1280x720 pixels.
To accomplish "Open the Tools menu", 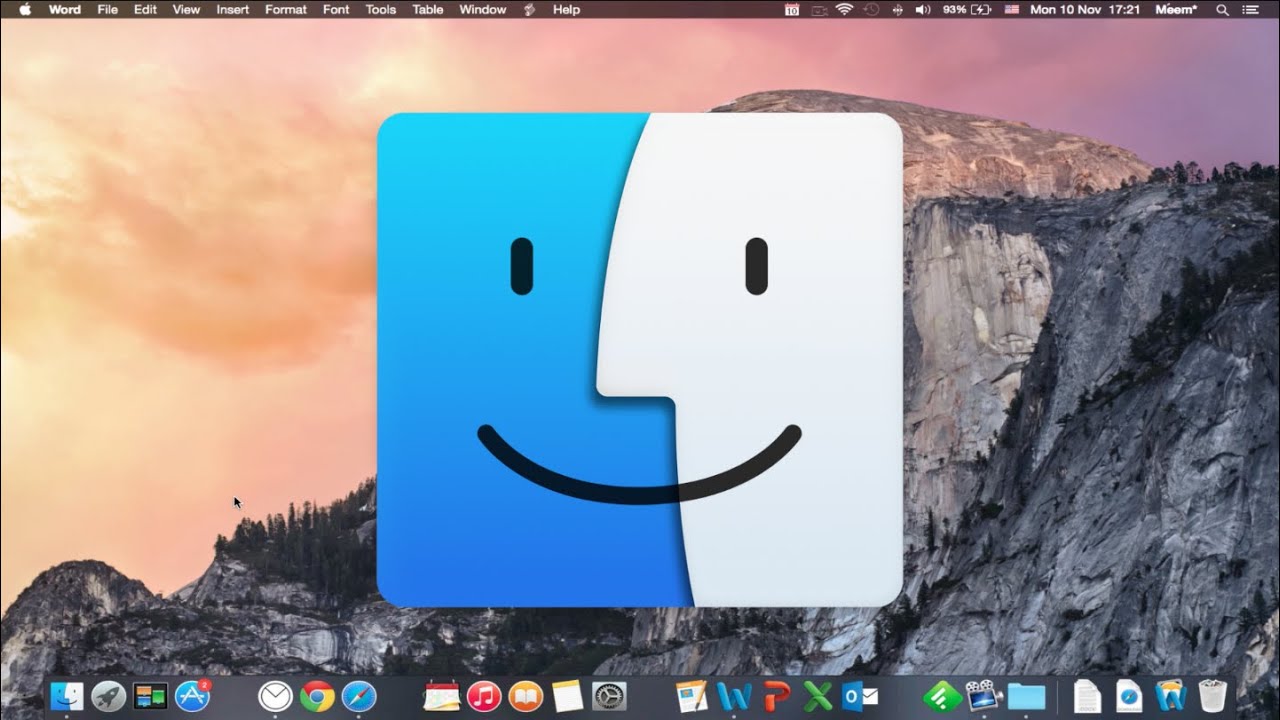I will pos(381,9).
